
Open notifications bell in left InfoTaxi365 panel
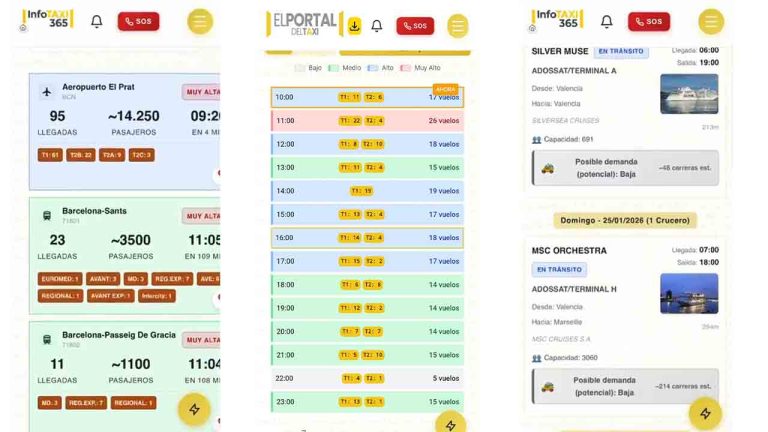(96, 22)
